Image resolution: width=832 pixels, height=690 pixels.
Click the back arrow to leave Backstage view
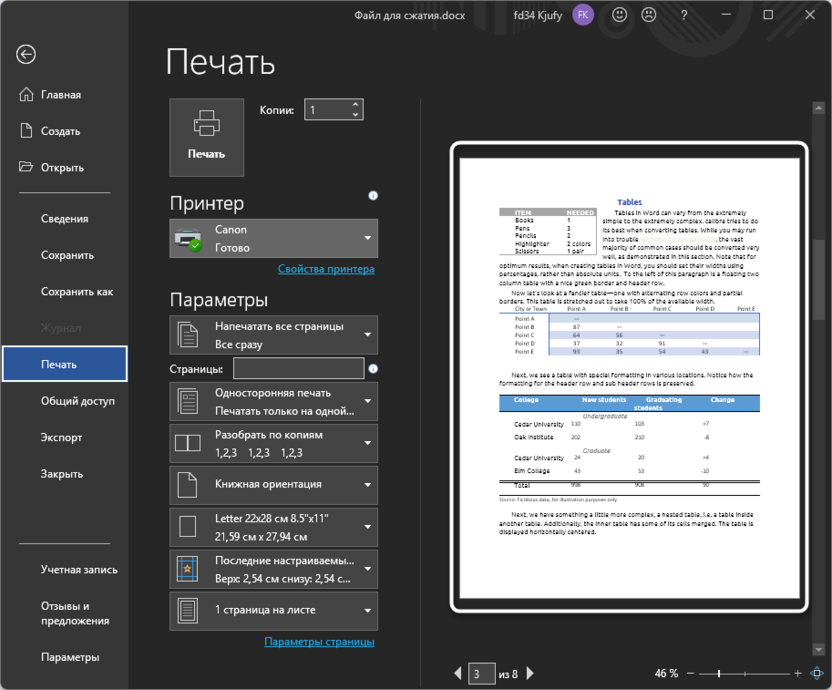pos(25,55)
